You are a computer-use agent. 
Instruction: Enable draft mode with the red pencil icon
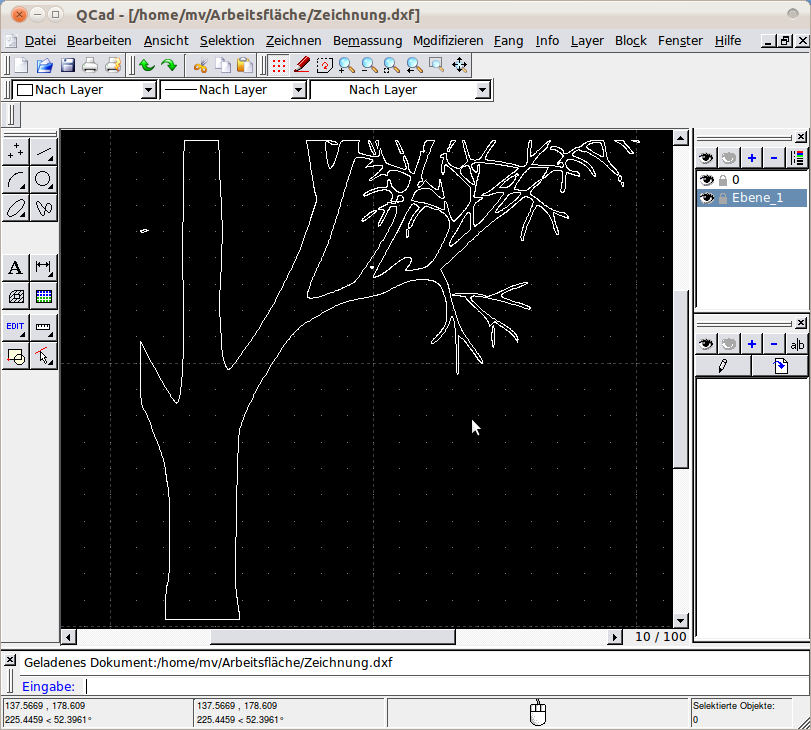[302, 65]
